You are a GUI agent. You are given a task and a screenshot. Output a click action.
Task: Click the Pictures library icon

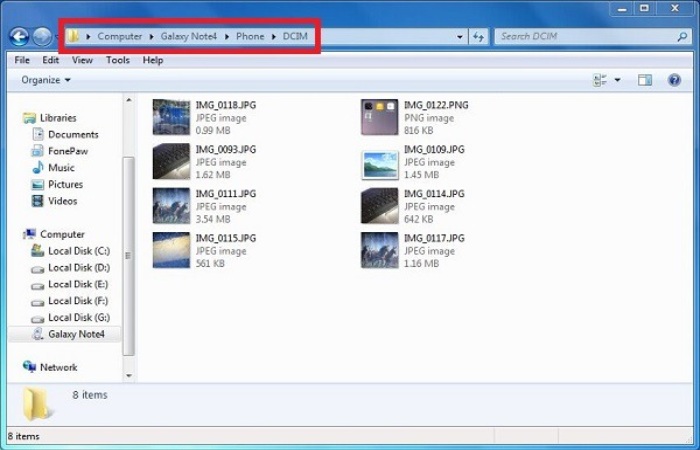tap(38, 184)
